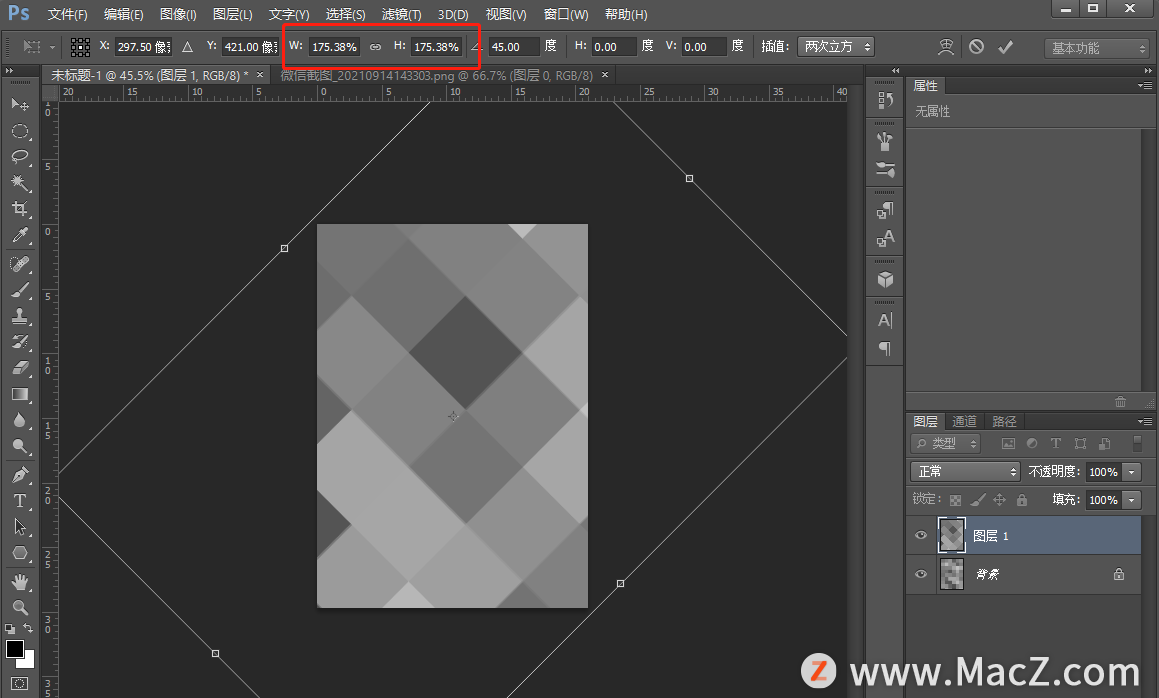1159x698 pixels.
Task: Select the History Brush tool
Action: click(20, 342)
